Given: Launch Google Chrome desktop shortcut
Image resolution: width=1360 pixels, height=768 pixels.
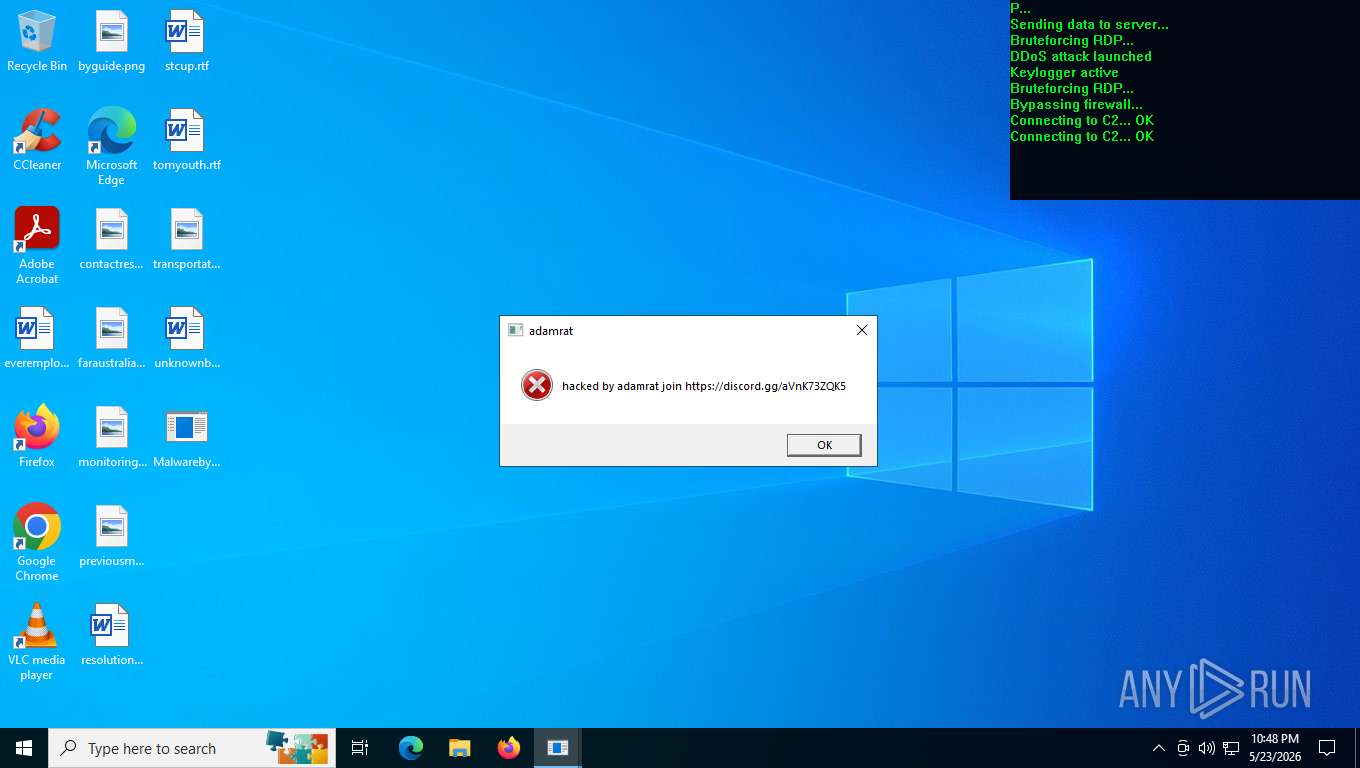Looking at the screenshot, I should click(37, 543).
